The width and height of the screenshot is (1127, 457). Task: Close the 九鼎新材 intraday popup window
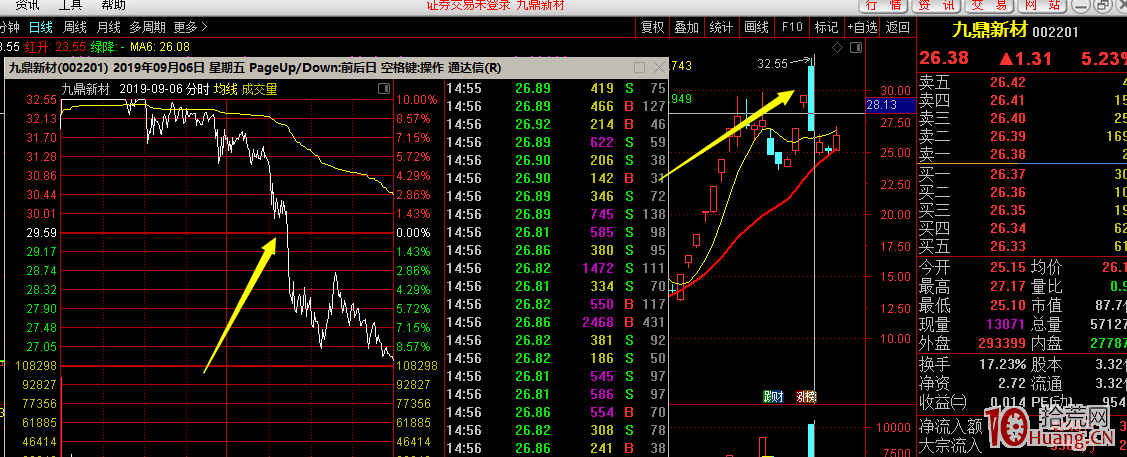[x=660, y=68]
